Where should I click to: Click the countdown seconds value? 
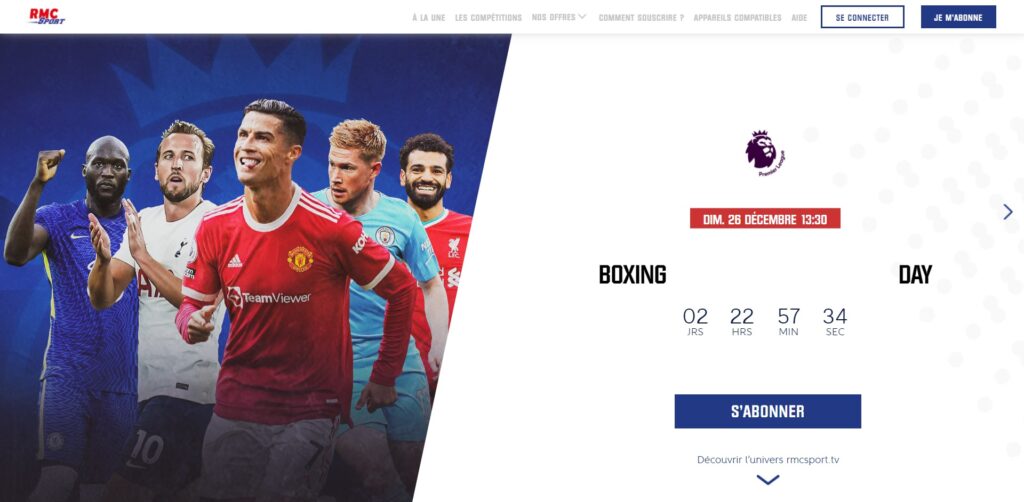(x=835, y=317)
